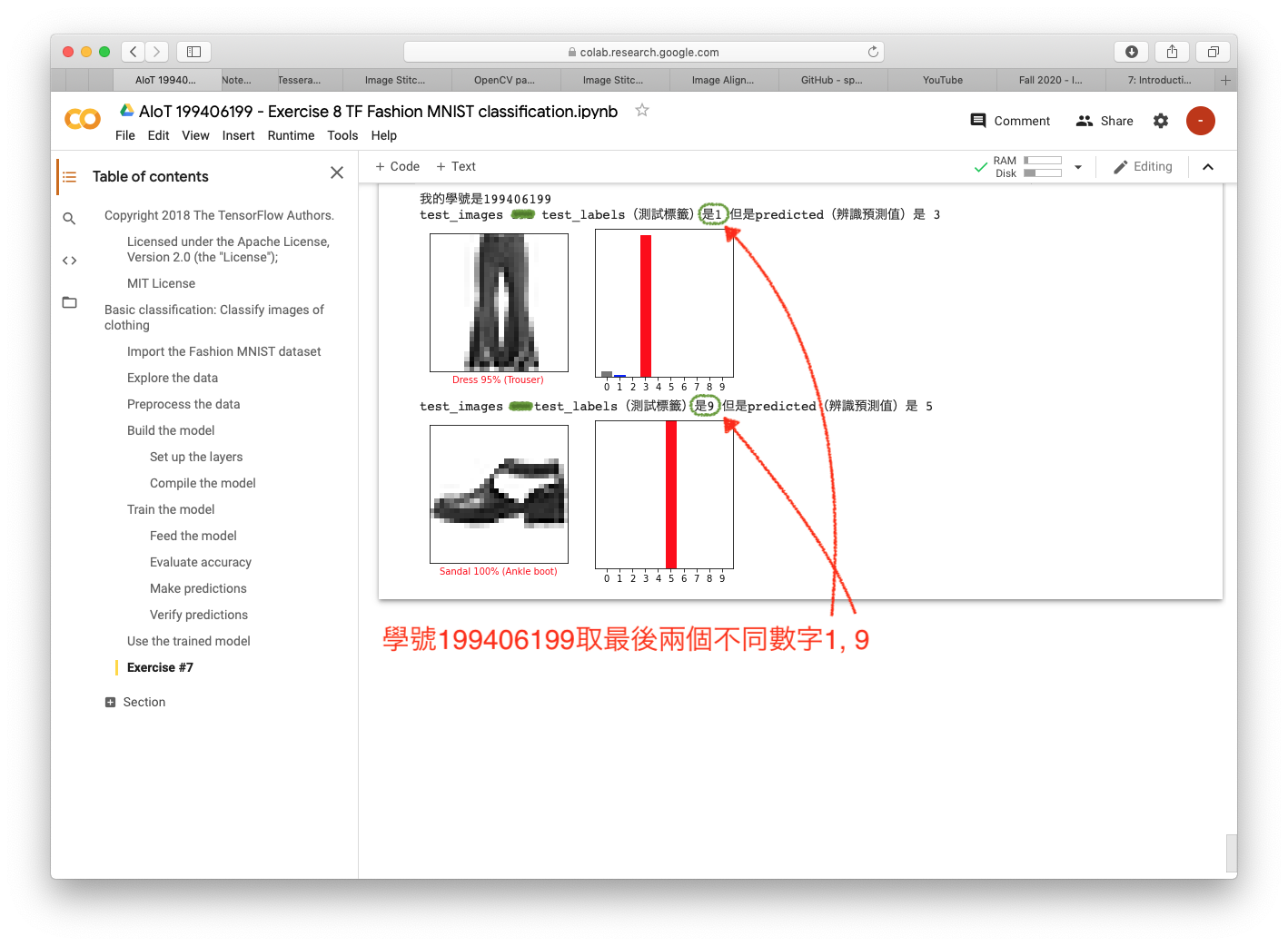Viewport: 1288px width, 946px height.
Task: Go to Compile the model
Action: [x=203, y=483]
